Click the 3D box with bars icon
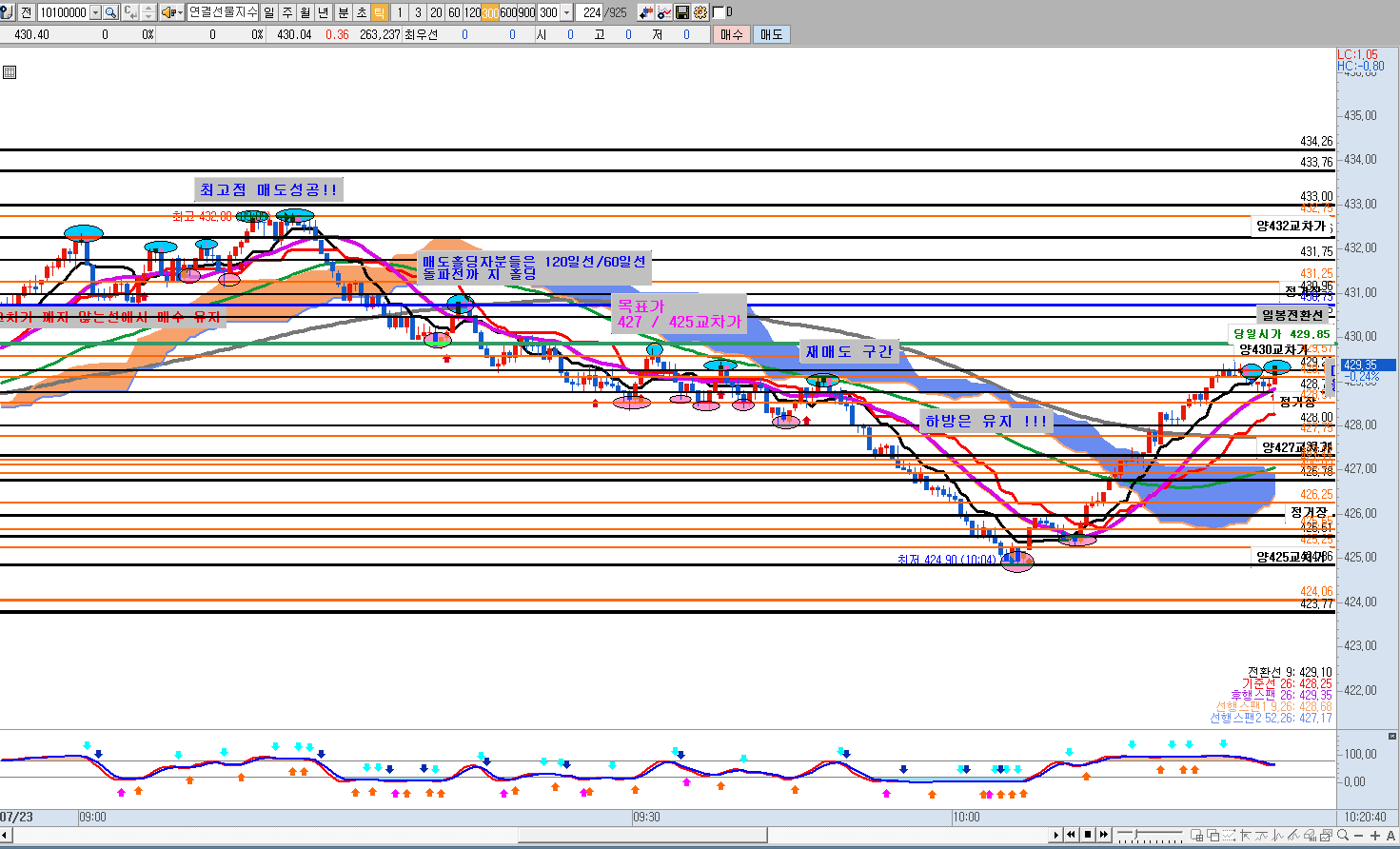This screenshot has width=1400, height=849. click(x=1310, y=836)
